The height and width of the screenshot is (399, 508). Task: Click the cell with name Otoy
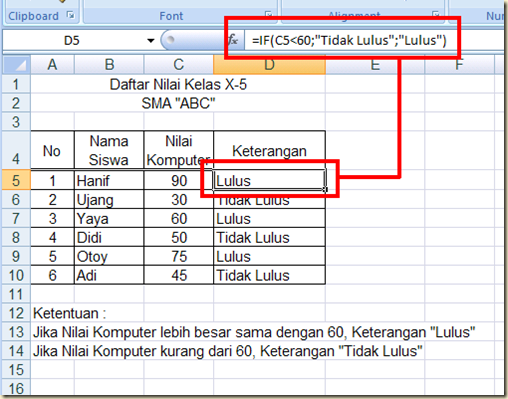[x=109, y=257]
